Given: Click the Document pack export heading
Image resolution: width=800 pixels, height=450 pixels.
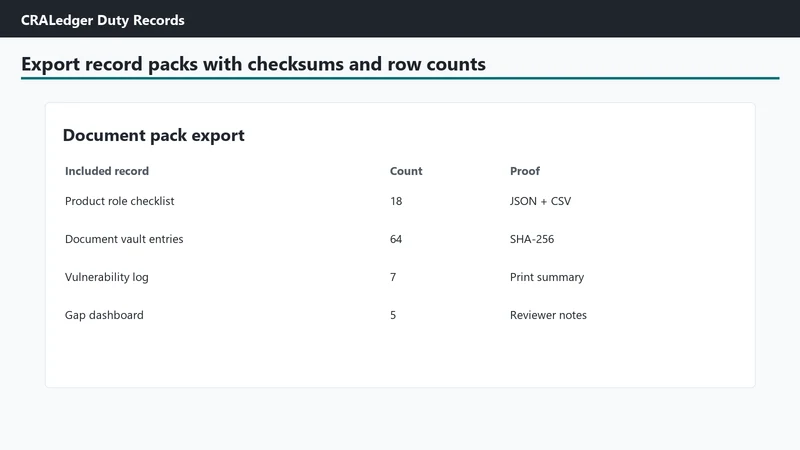Looking at the screenshot, I should click(x=154, y=135).
